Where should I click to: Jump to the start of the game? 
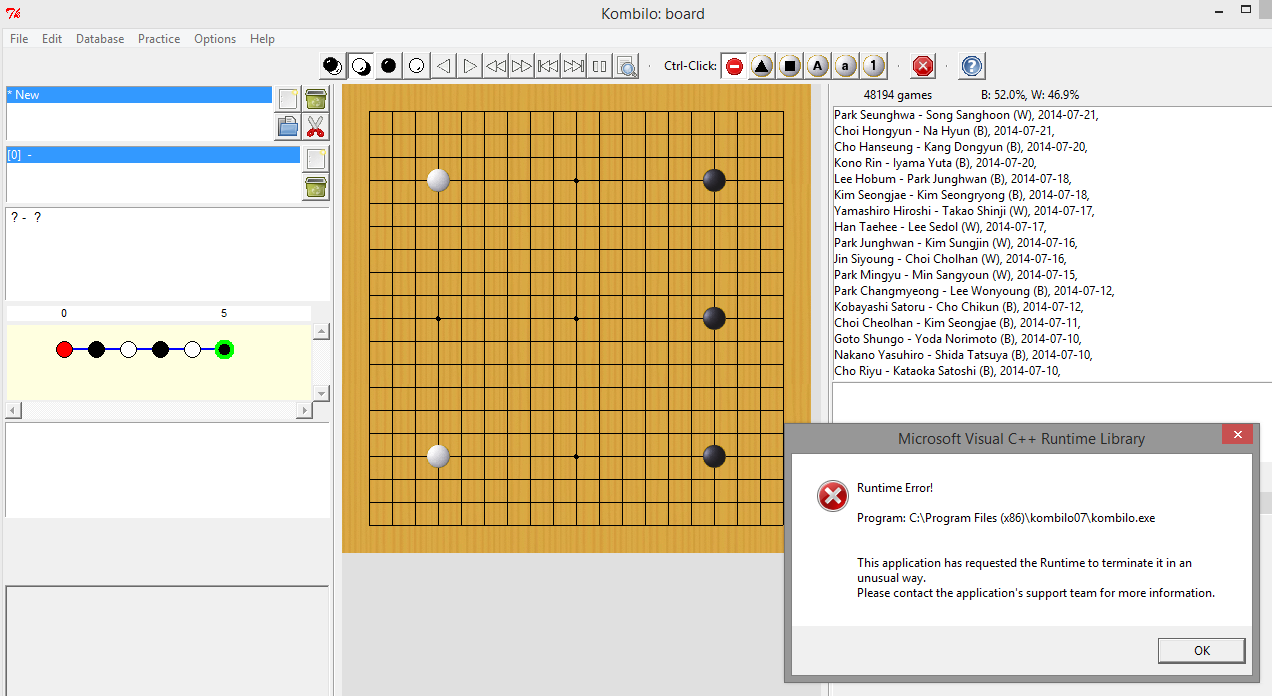pos(547,66)
